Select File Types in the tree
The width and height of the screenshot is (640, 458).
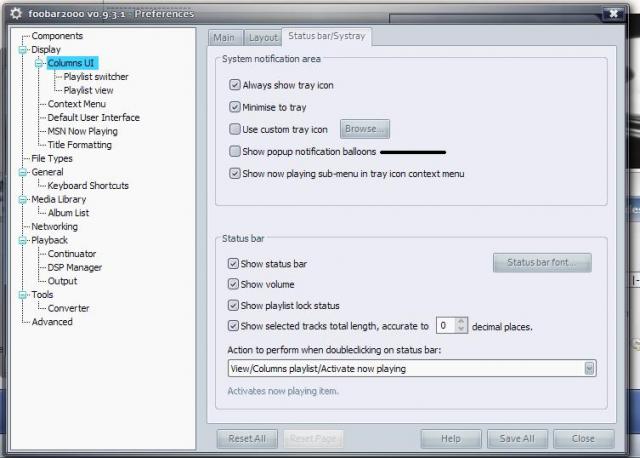point(52,158)
